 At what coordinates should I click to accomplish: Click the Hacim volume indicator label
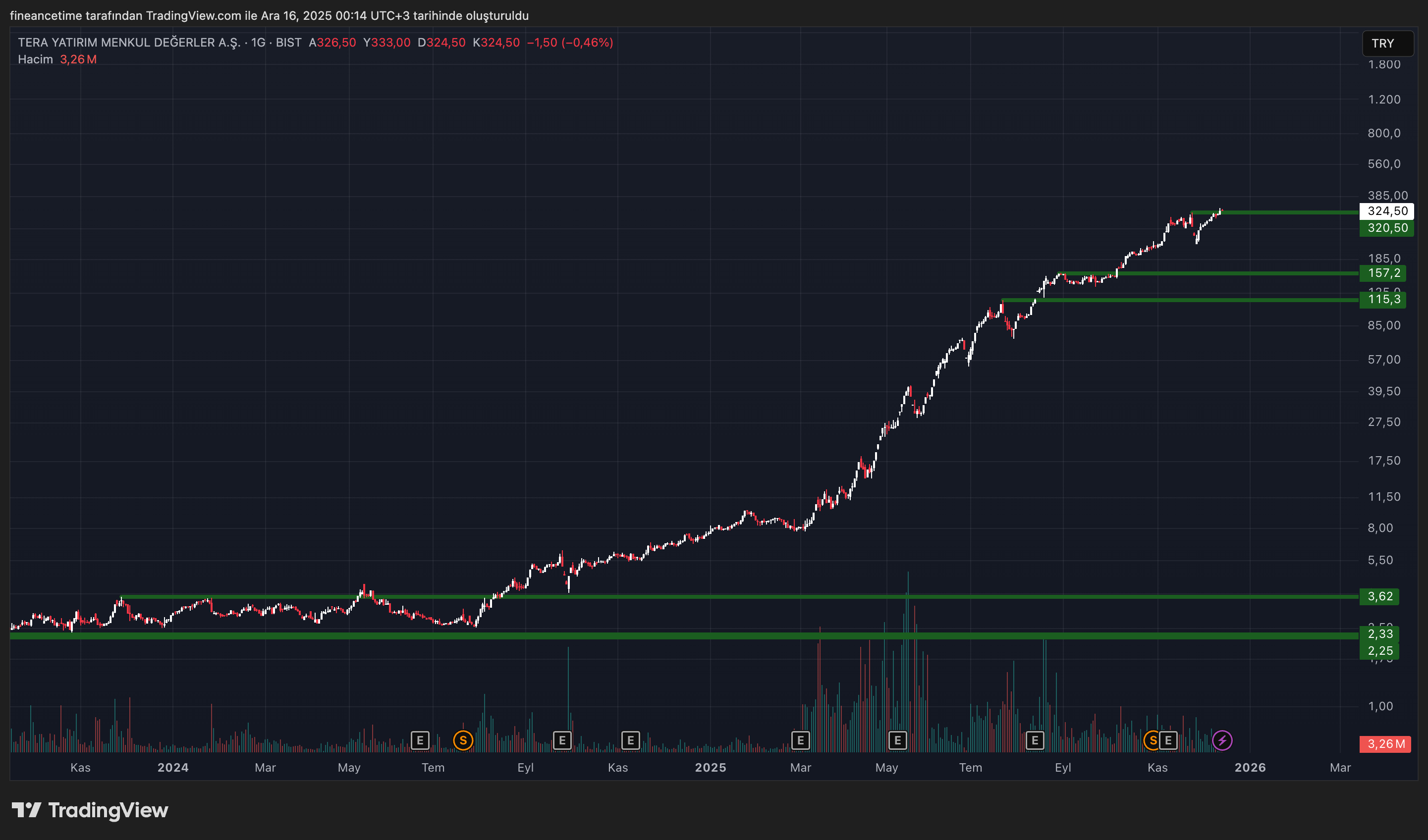(35, 59)
